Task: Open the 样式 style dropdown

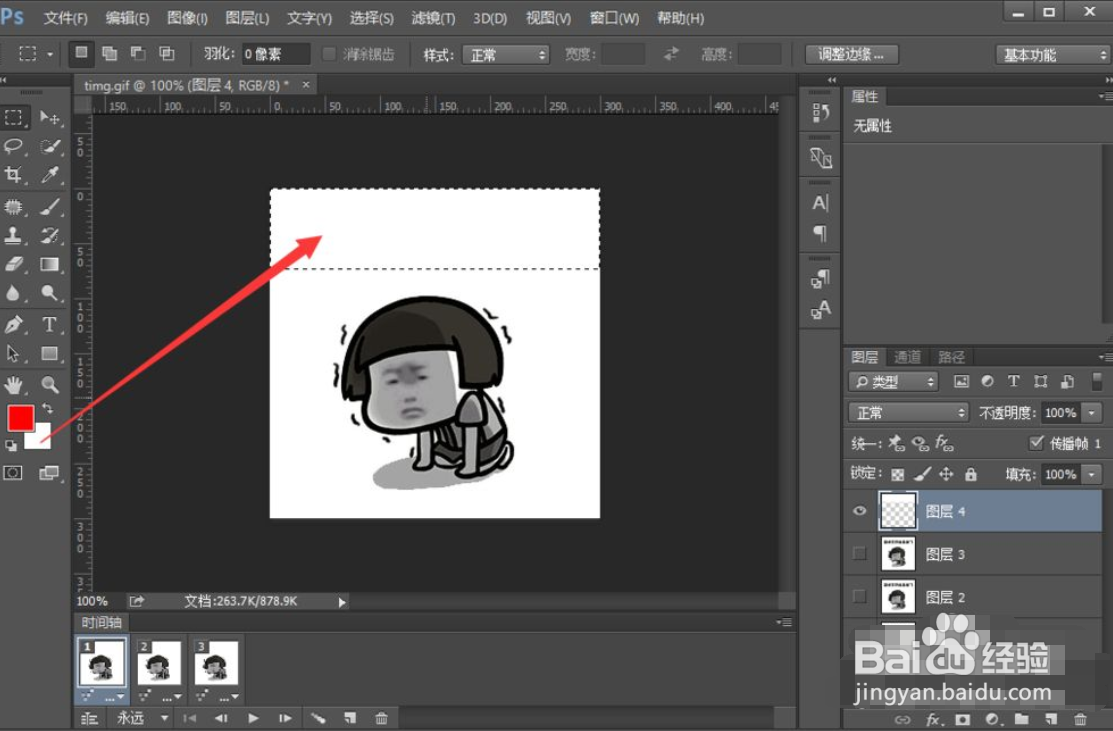Action: tap(506, 55)
